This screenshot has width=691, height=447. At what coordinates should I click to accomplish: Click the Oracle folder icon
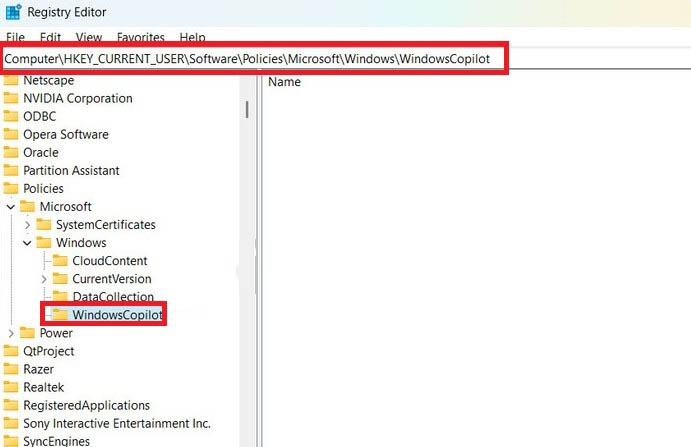point(11,153)
